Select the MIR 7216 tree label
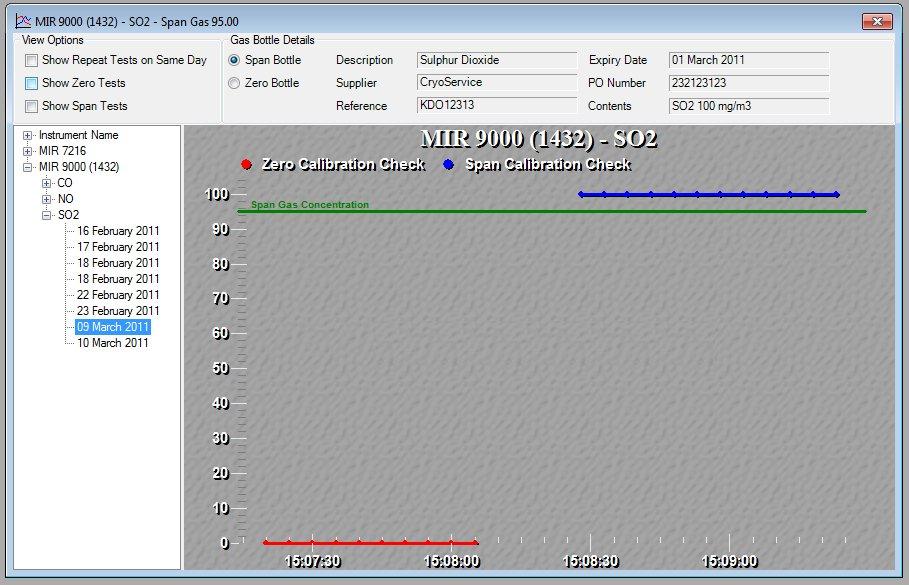 coord(62,151)
